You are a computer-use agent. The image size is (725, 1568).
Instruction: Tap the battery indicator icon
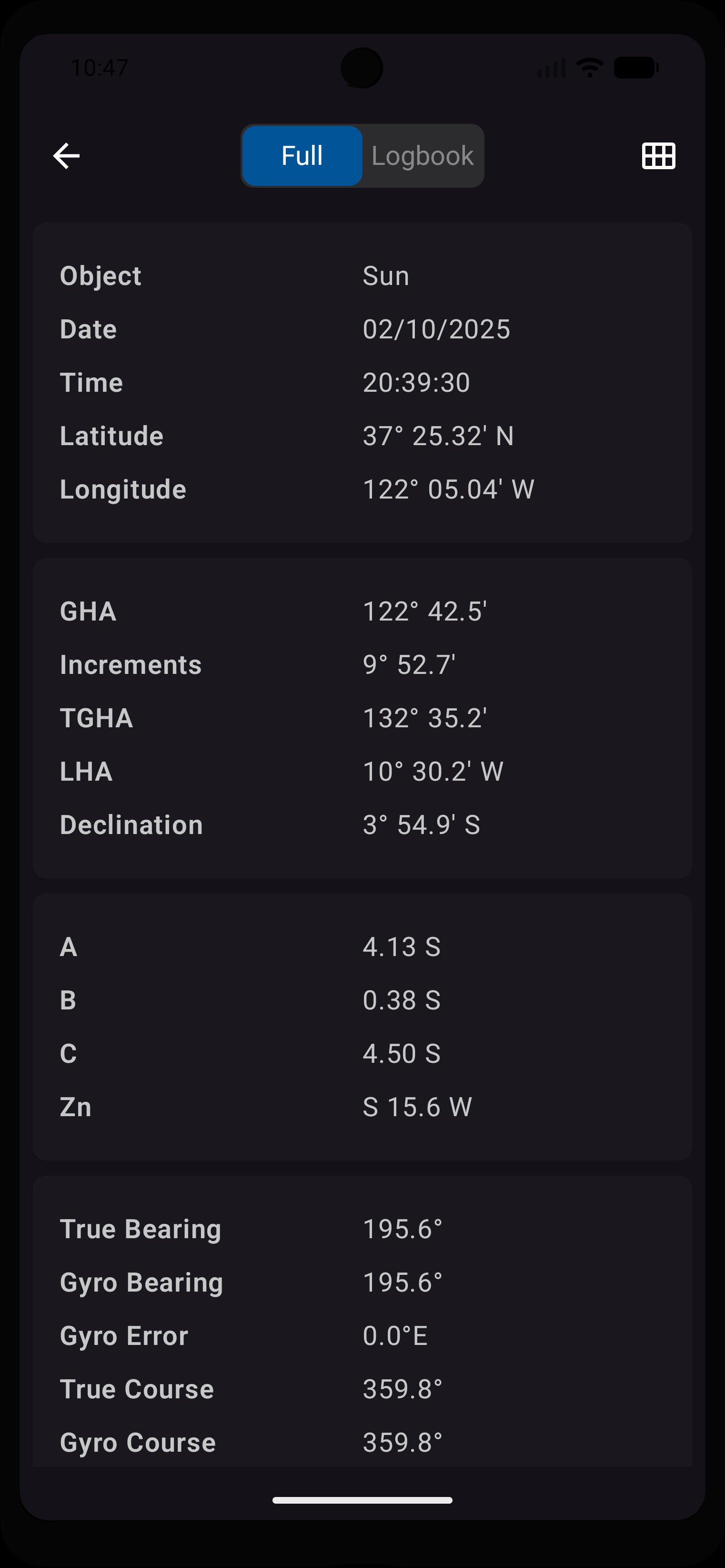pyautogui.click(x=636, y=67)
